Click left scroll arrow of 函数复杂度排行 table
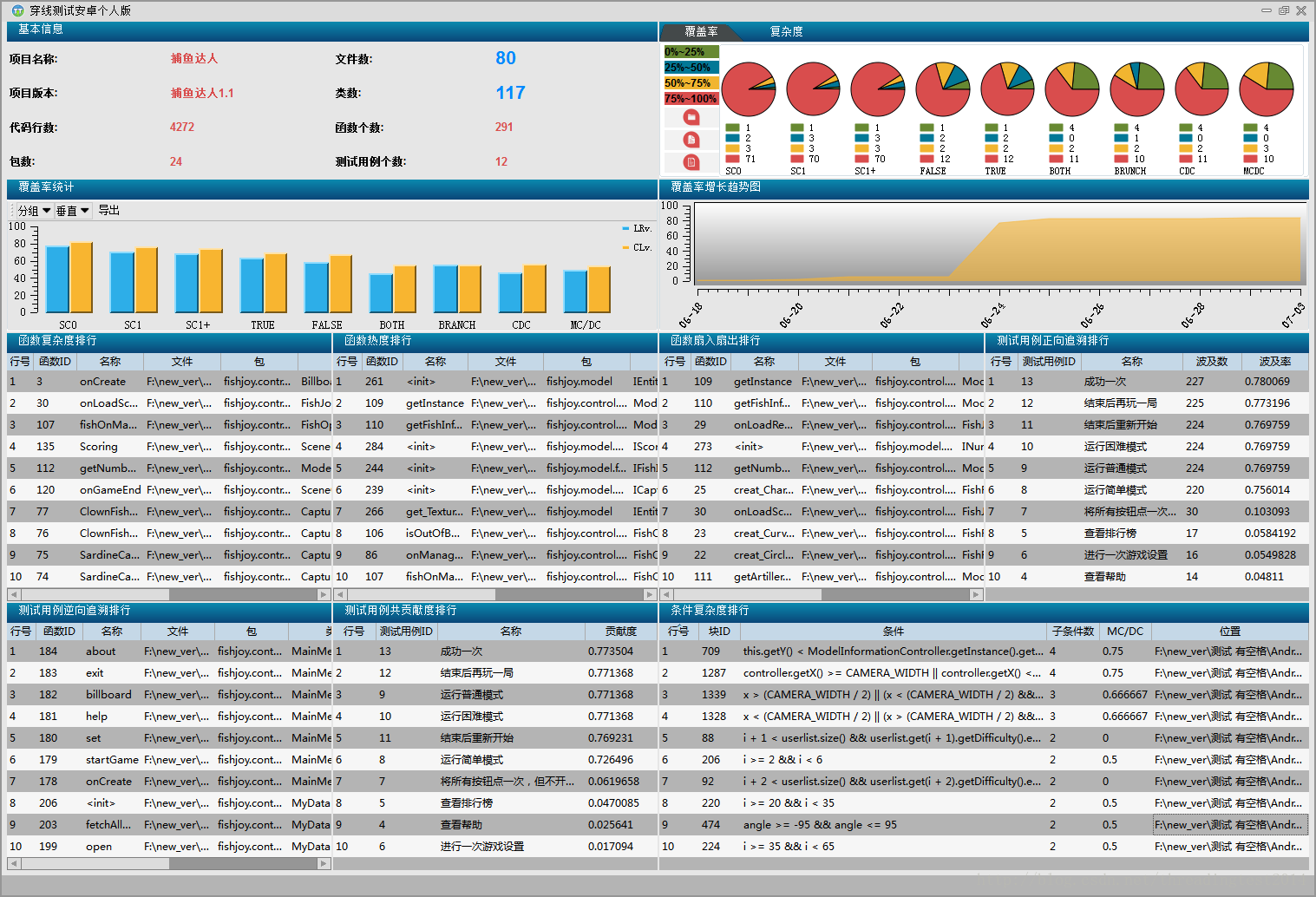This screenshot has width=1316, height=897. (14, 595)
